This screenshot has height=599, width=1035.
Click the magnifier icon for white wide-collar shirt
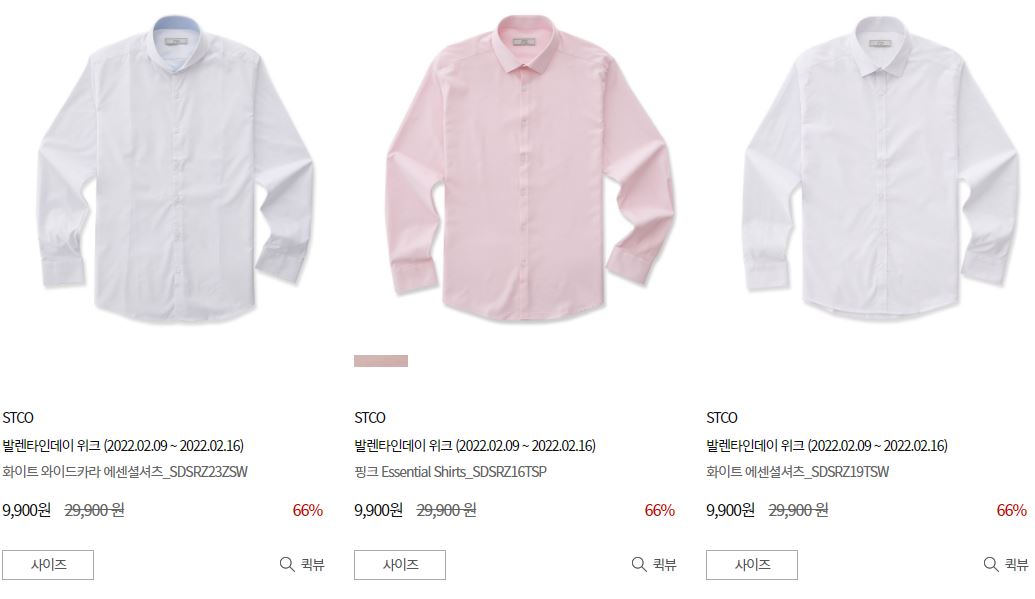[x=286, y=564]
